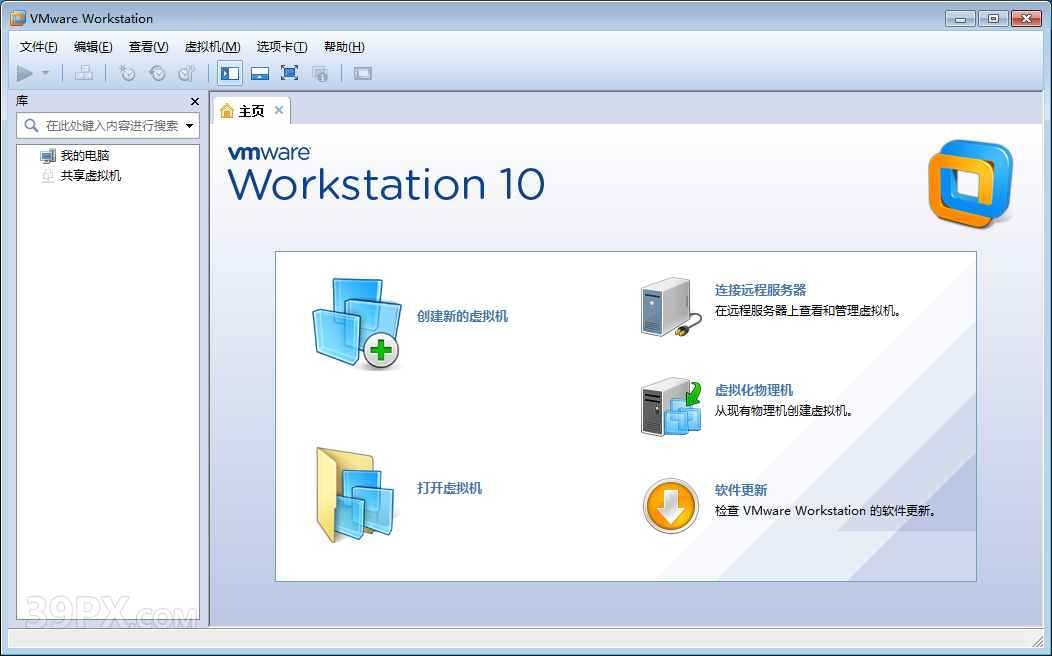Switch to the 主页 tab
Viewport: 1052px width, 656px height.
(252, 111)
